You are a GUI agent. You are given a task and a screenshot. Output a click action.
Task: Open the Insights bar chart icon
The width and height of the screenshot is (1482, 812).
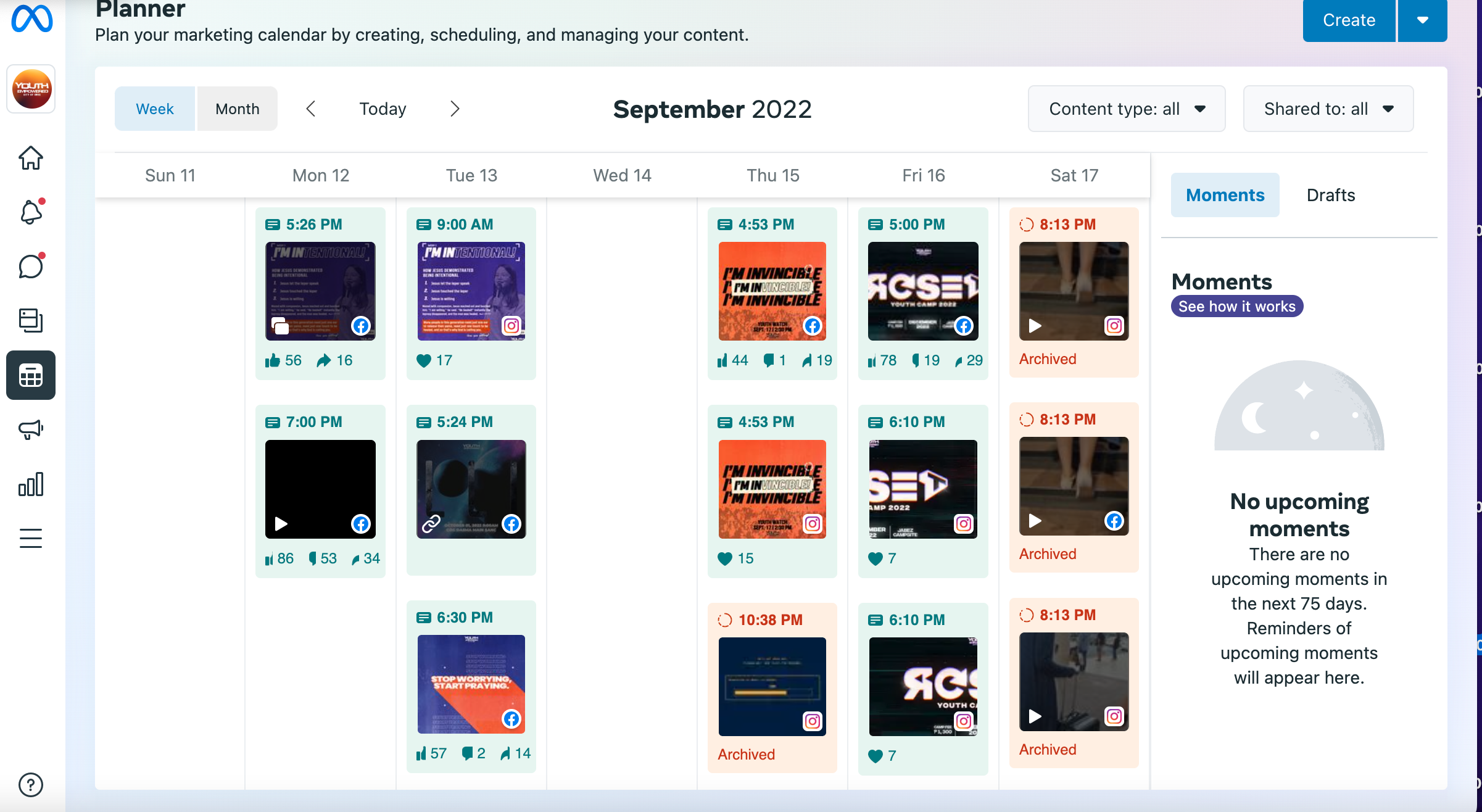coord(31,484)
